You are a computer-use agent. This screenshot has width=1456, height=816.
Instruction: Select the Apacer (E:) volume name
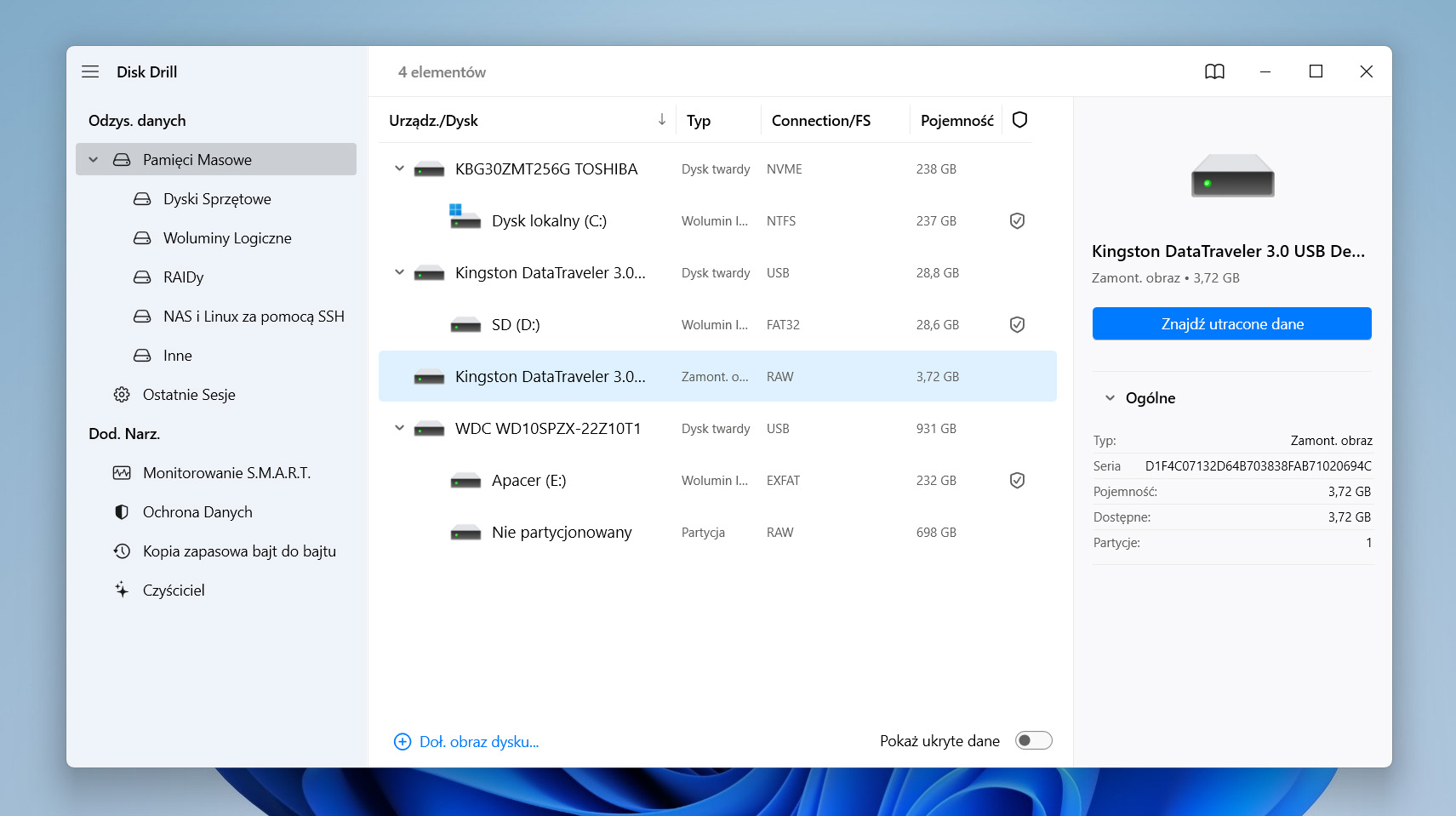point(528,481)
